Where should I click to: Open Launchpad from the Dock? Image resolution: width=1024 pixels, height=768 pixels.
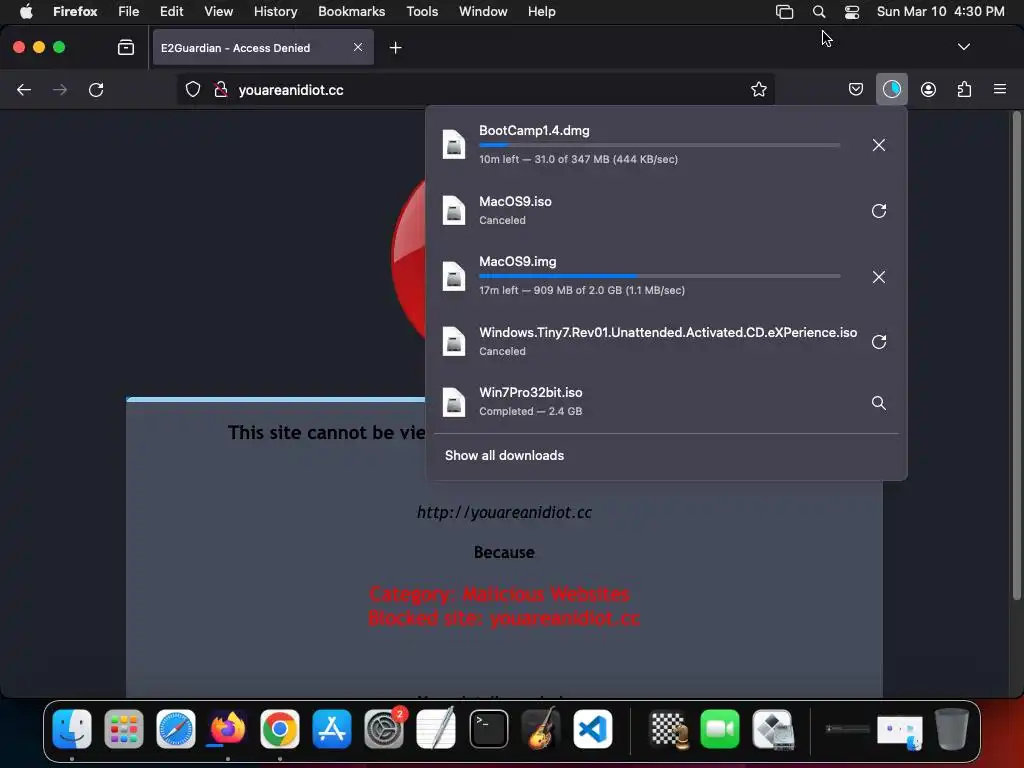click(123, 729)
